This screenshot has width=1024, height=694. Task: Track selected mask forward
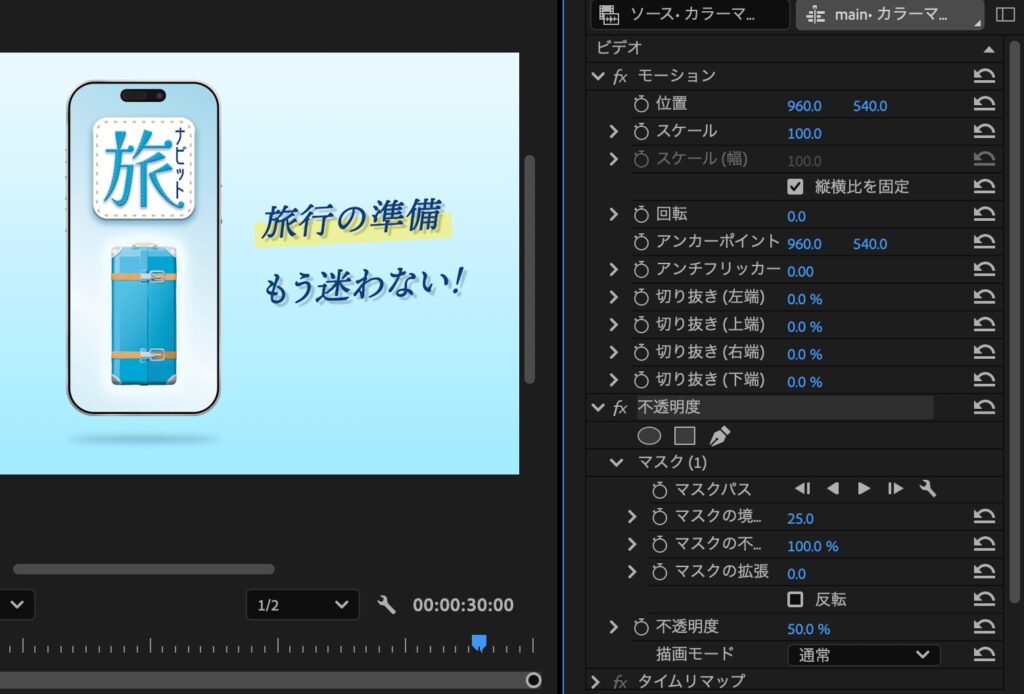click(x=864, y=489)
